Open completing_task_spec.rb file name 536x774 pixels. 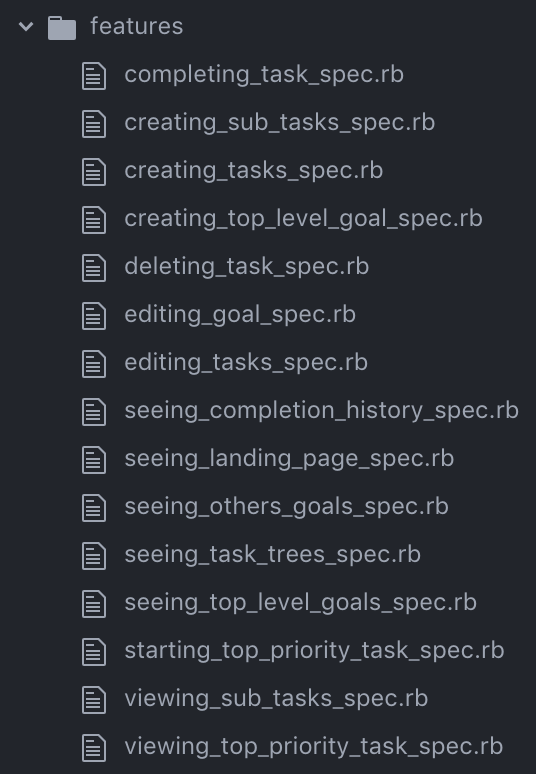pyautogui.click(x=264, y=75)
